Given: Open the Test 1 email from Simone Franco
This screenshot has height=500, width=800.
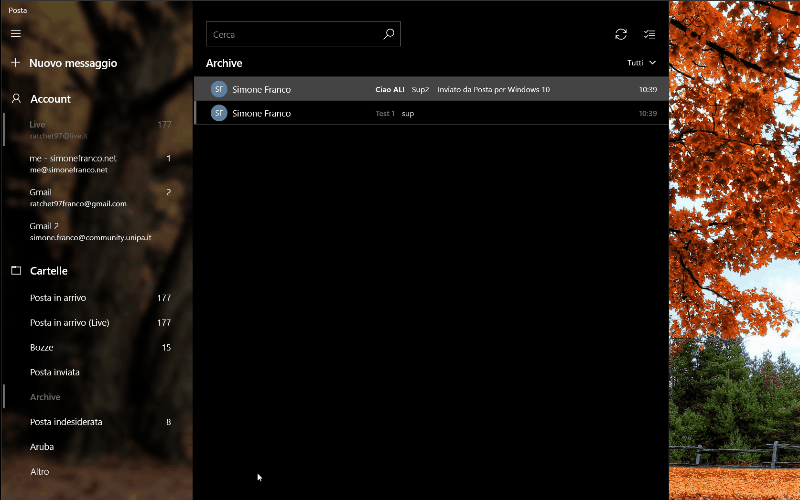Looking at the screenshot, I should tap(431, 113).
